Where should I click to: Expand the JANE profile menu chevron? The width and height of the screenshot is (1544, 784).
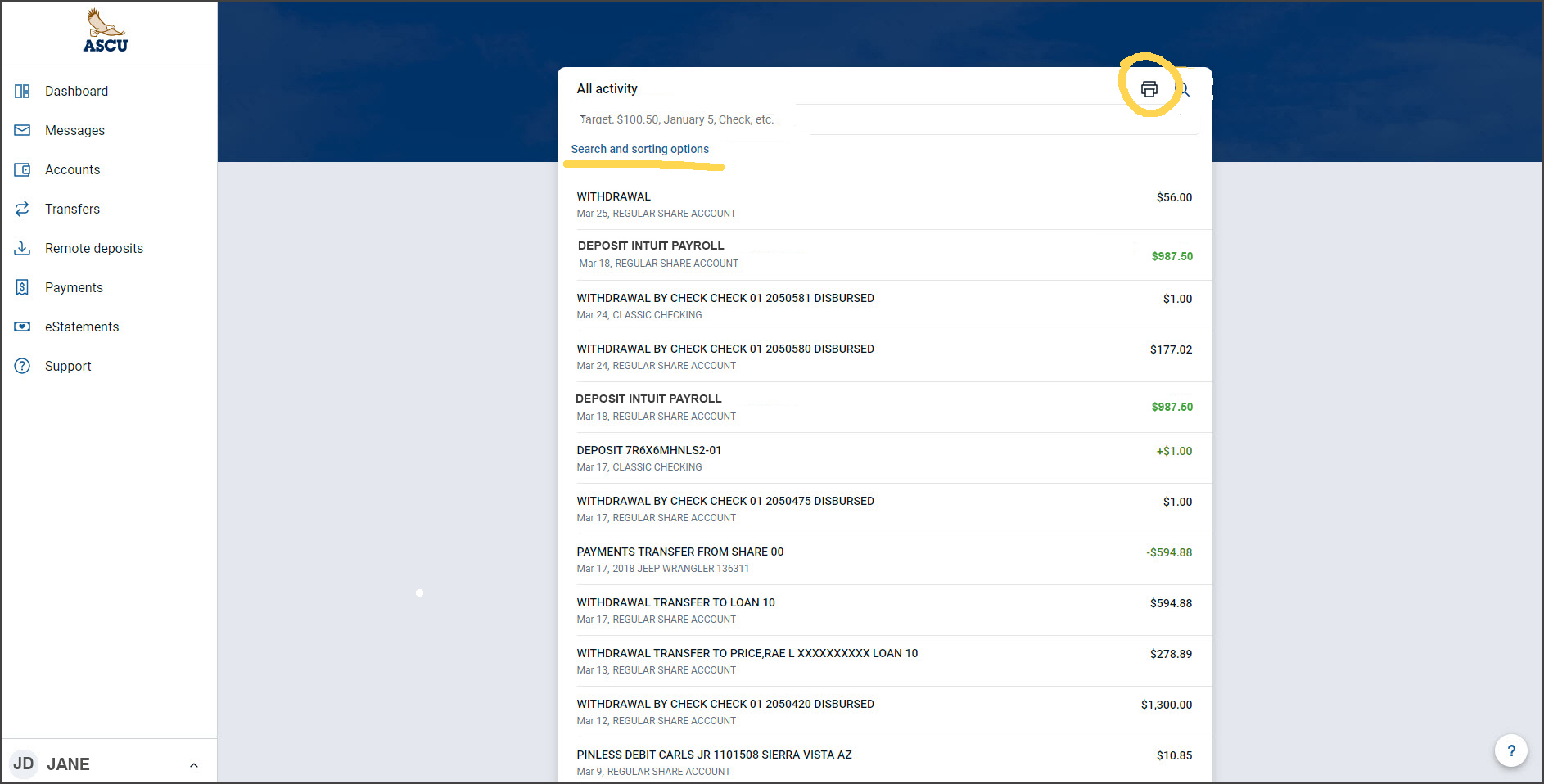pyautogui.click(x=194, y=765)
